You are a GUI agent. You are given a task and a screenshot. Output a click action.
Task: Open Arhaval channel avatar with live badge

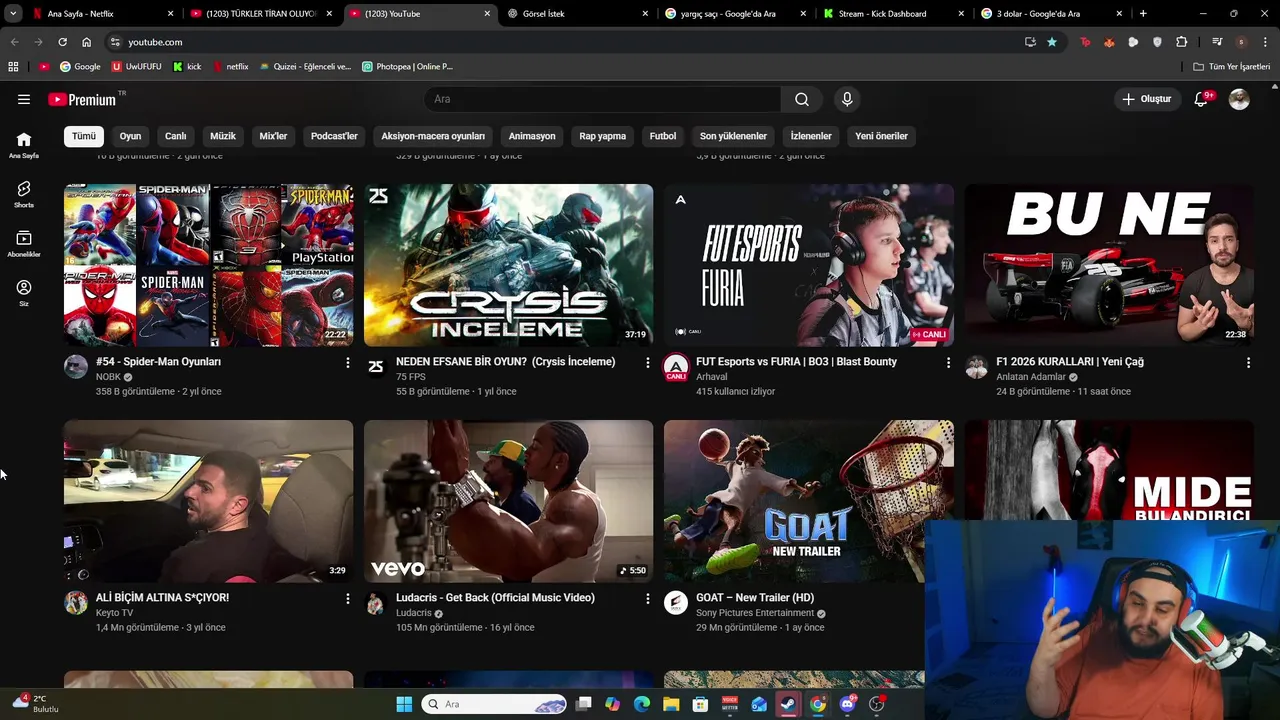pyautogui.click(x=676, y=368)
